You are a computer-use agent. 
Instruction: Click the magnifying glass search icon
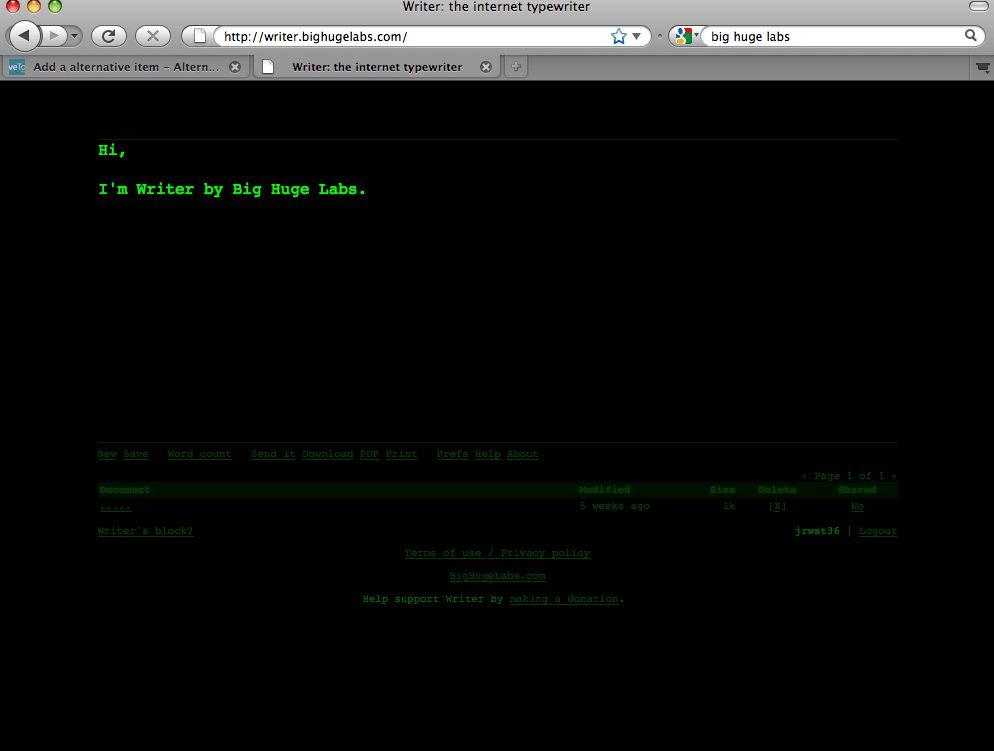click(971, 35)
